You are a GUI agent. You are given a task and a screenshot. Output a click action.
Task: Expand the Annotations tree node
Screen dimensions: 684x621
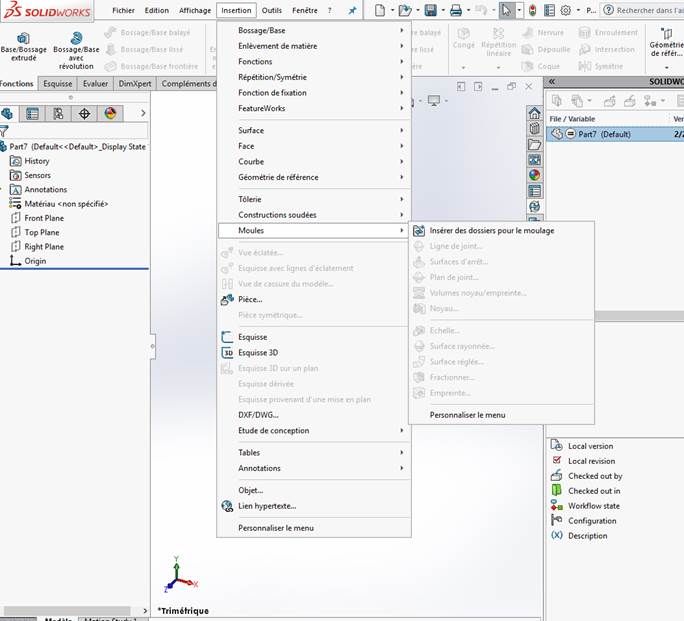(3, 189)
